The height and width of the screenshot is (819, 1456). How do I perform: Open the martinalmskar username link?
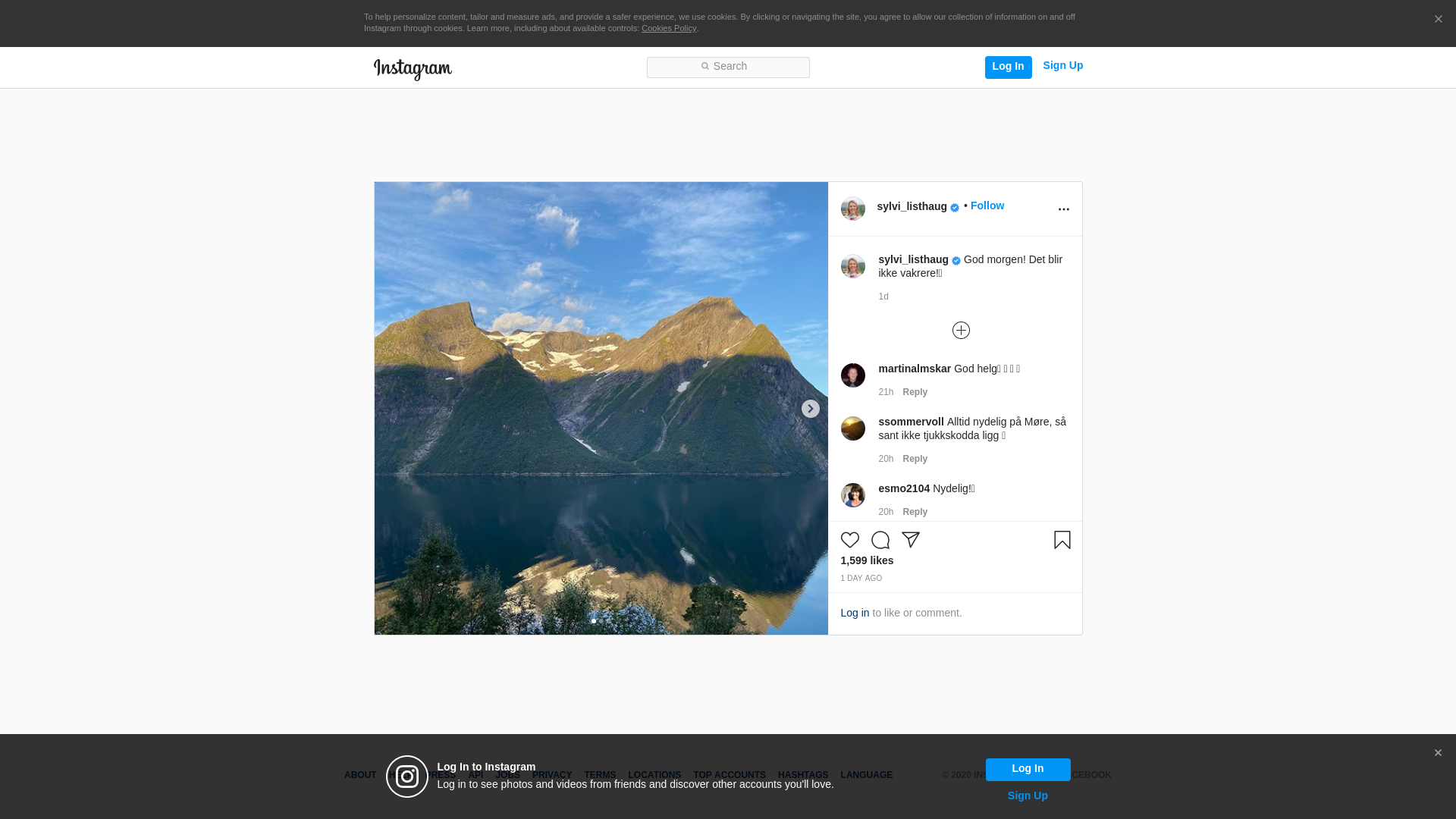click(x=915, y=369)
